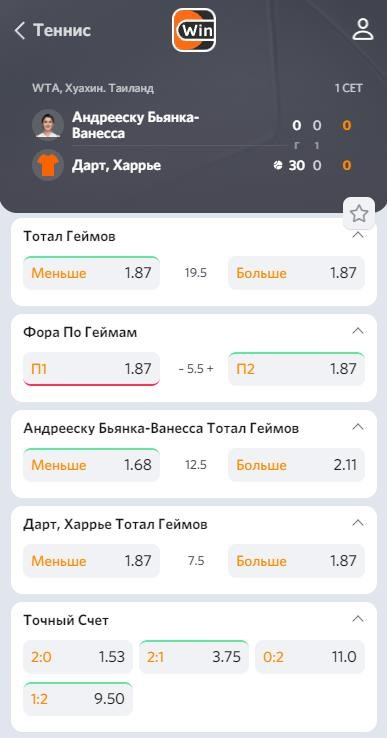
Task: Collapse Андрееску Бьянка-Ванесса Тотал Геймов section
Action: (358, 427)
